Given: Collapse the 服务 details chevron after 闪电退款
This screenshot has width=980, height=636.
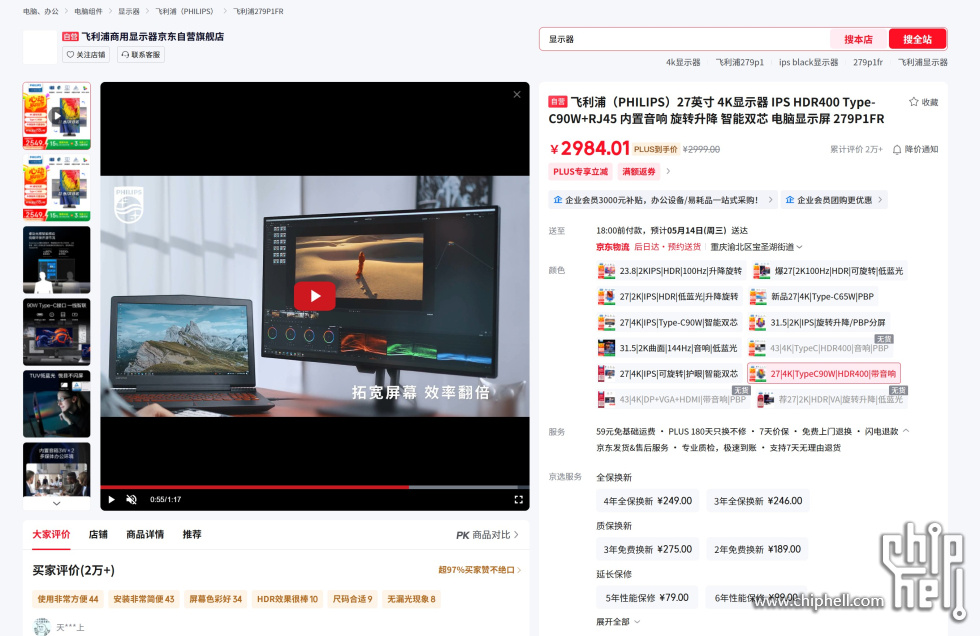Looking at the screenshot, I should click(x=906, y=431).
